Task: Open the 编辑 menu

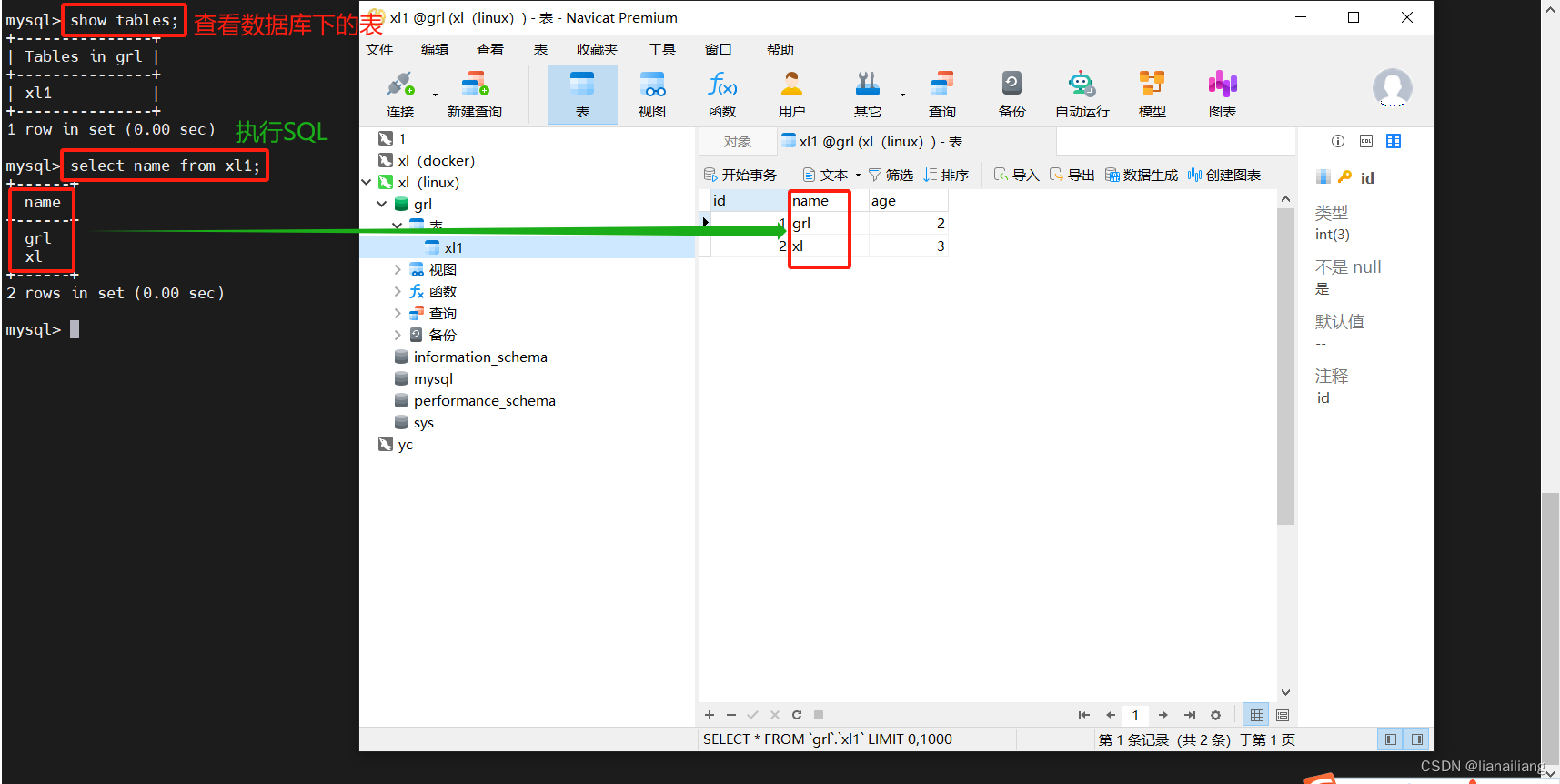Action: point(435,49)
